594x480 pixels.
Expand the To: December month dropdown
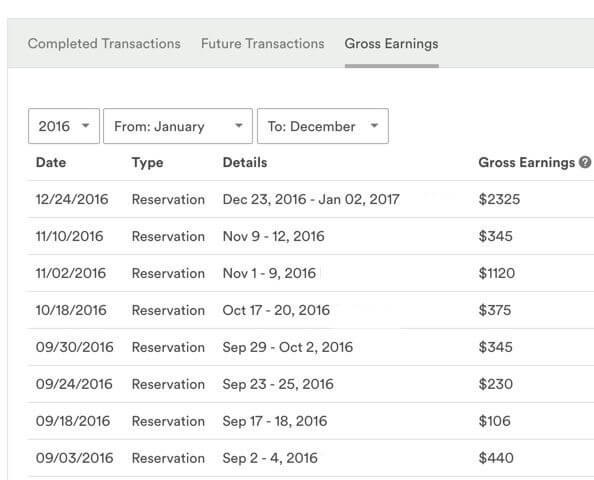click(x=323, y=126)
